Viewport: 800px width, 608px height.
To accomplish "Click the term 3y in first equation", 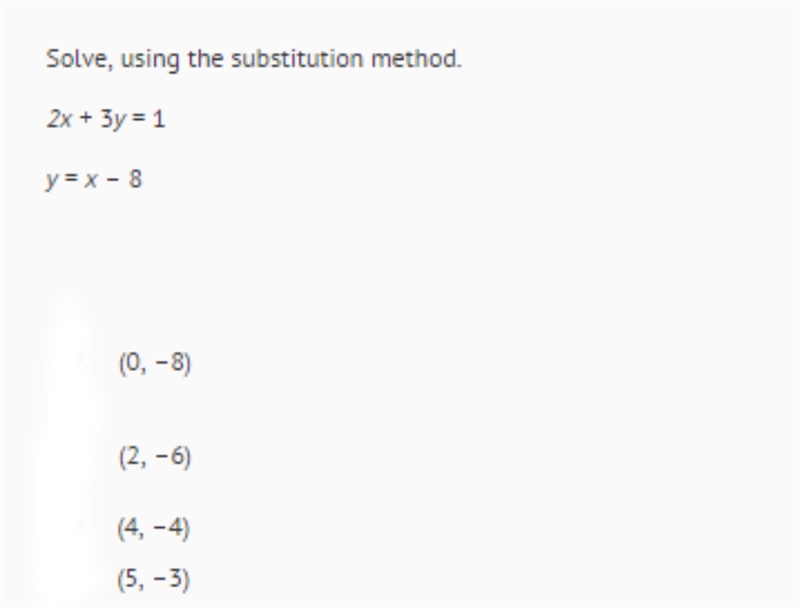I will tap(113, 120).
